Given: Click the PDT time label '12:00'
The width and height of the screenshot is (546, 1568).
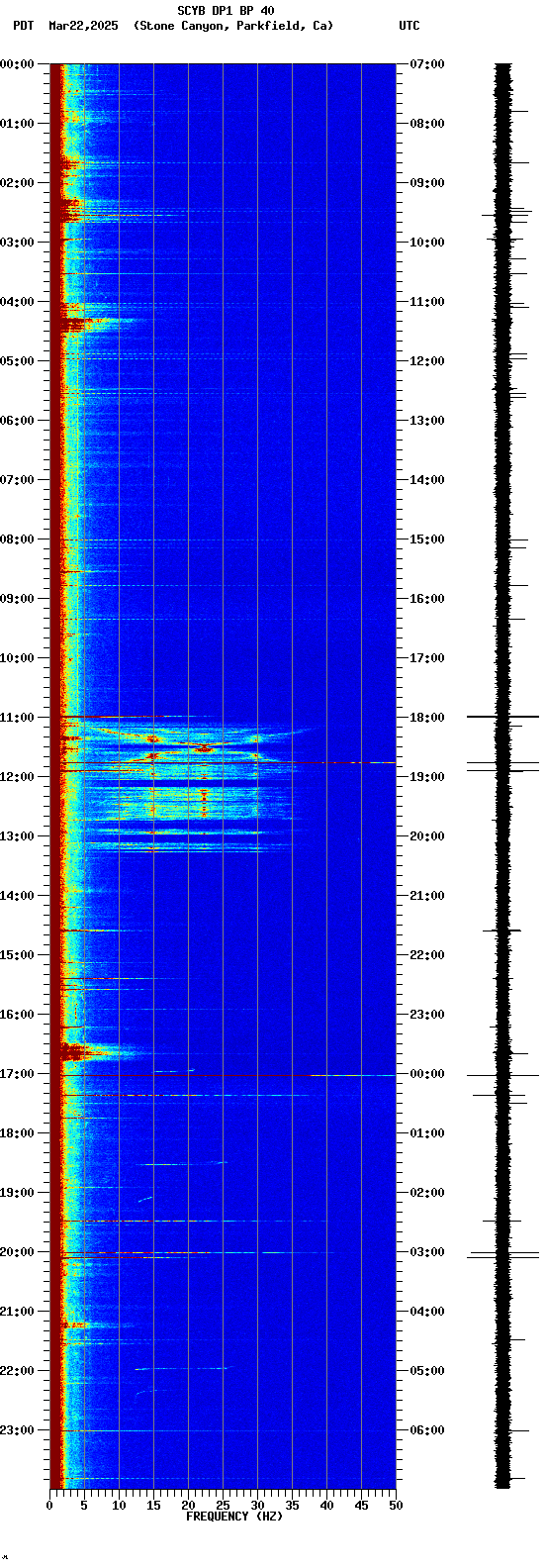Looking at the screenshot, I should 17,776.
